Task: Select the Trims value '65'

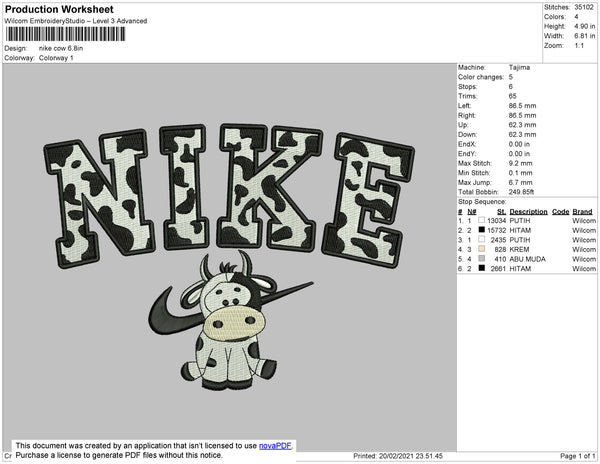Action: coord(512,96)
